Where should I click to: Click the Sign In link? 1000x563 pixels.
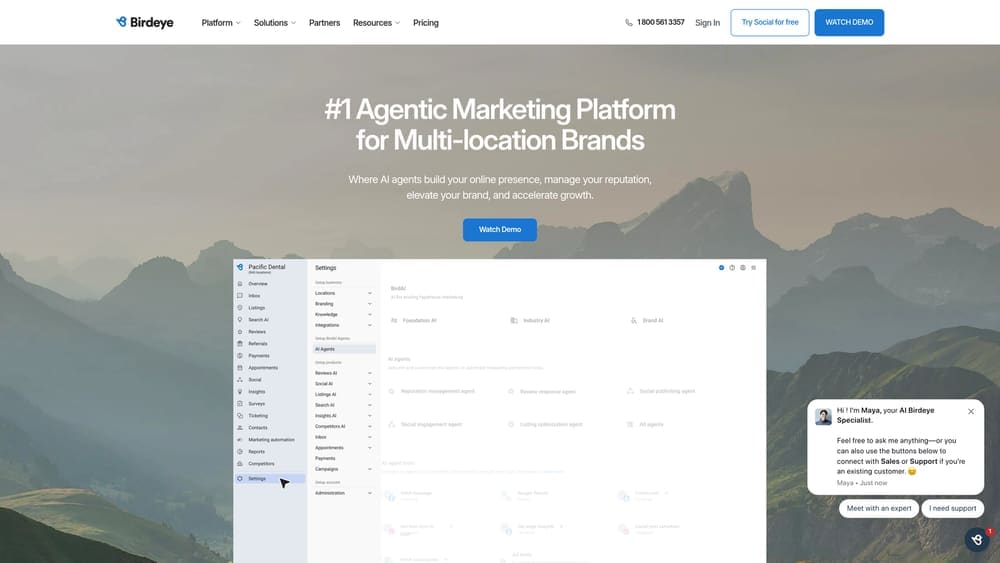pyautogui.click(x=707, y=22)
